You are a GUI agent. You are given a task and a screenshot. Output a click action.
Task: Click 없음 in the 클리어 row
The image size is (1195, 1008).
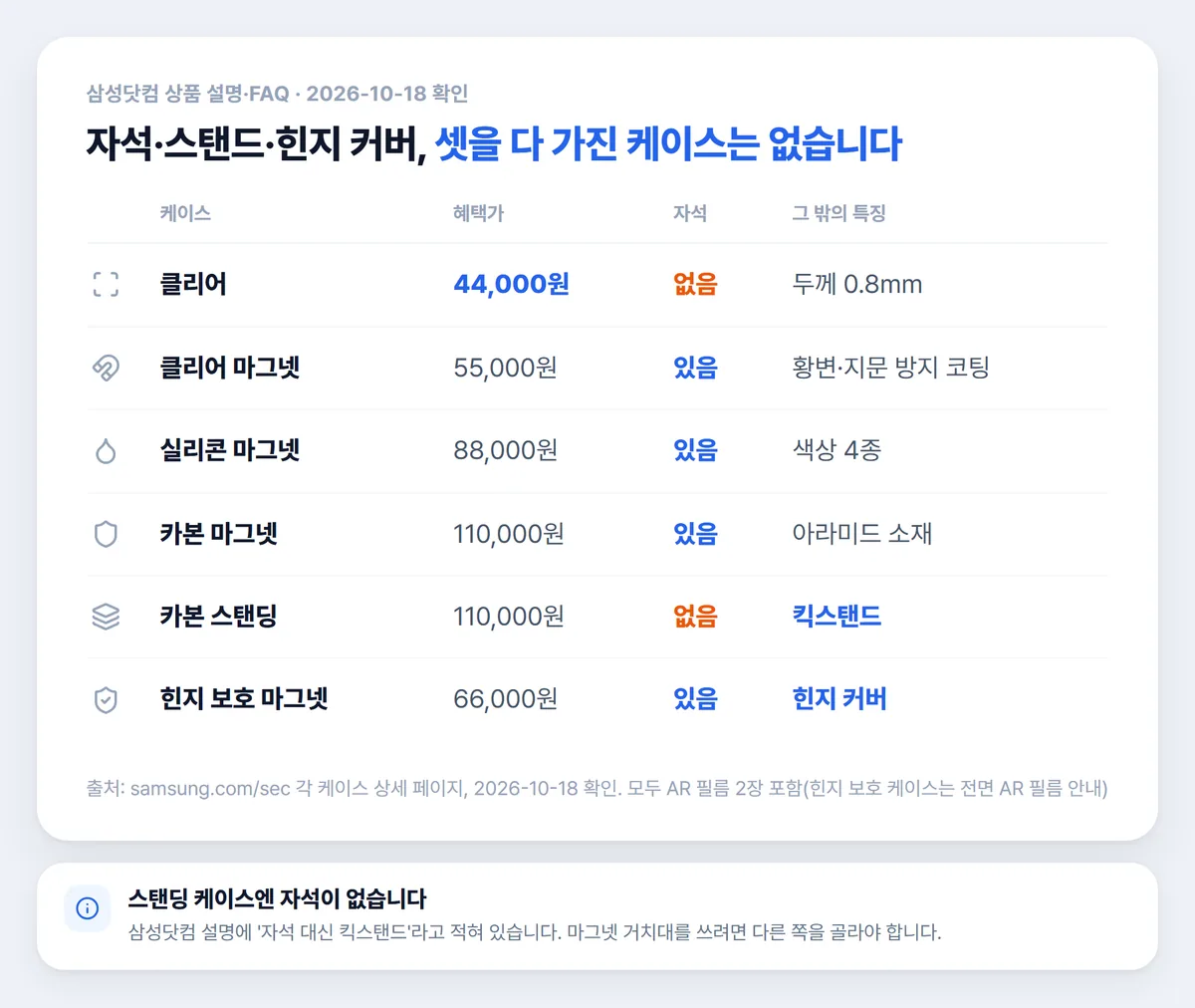pos(695,285)
